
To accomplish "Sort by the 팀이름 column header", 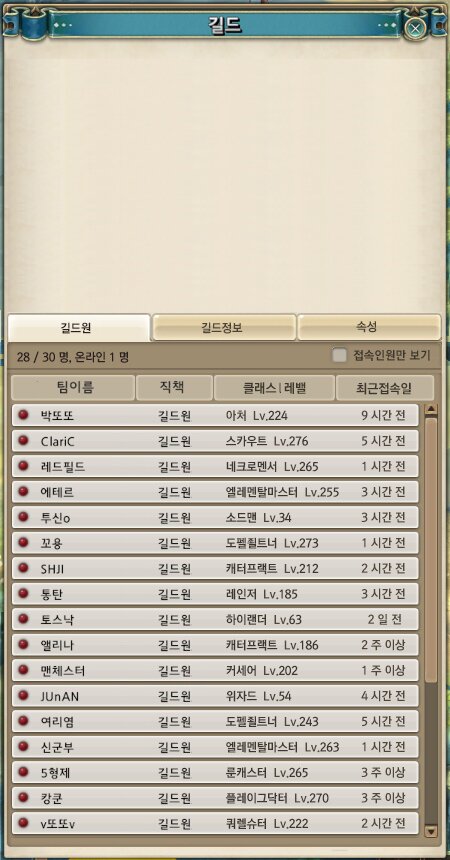I will click(x=73, y=388).
